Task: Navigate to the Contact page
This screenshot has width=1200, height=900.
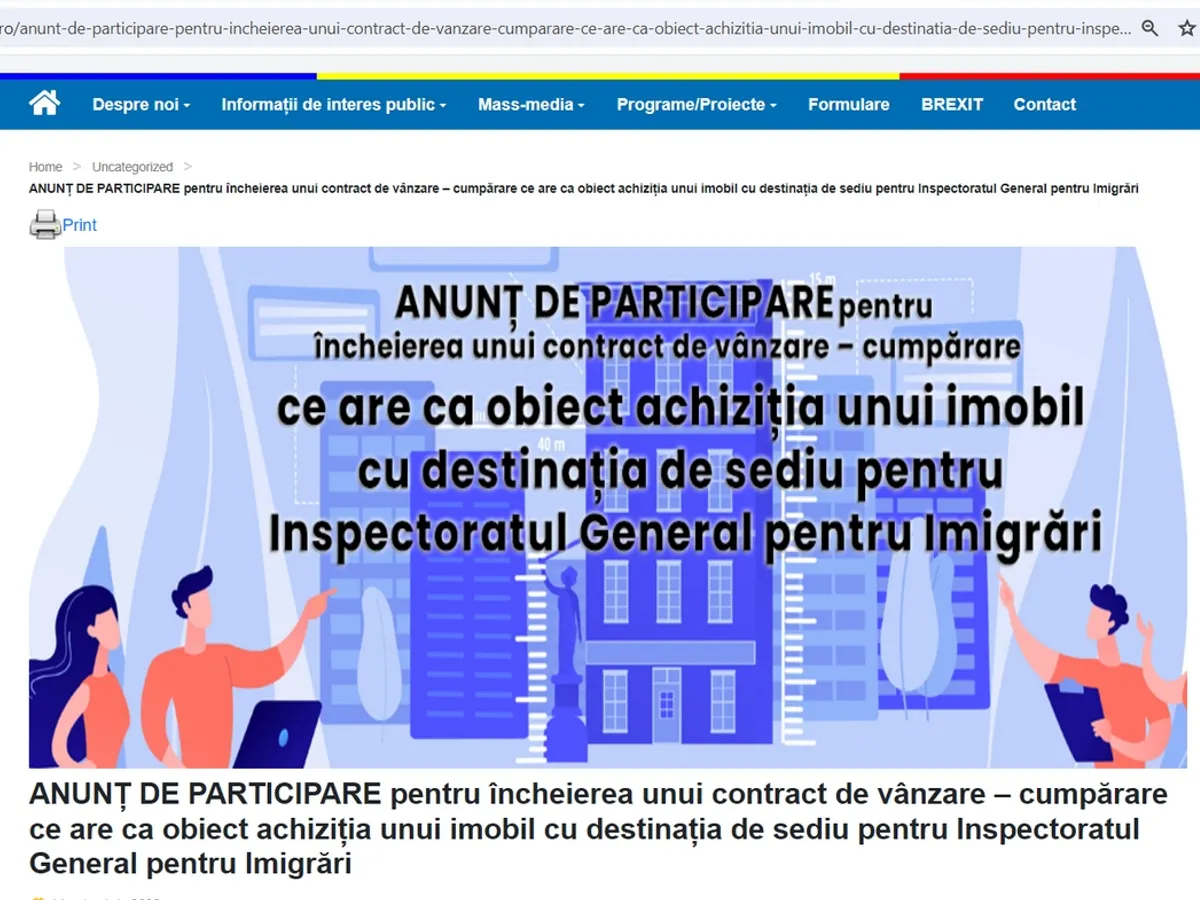Action: (x=1044, y=104)
